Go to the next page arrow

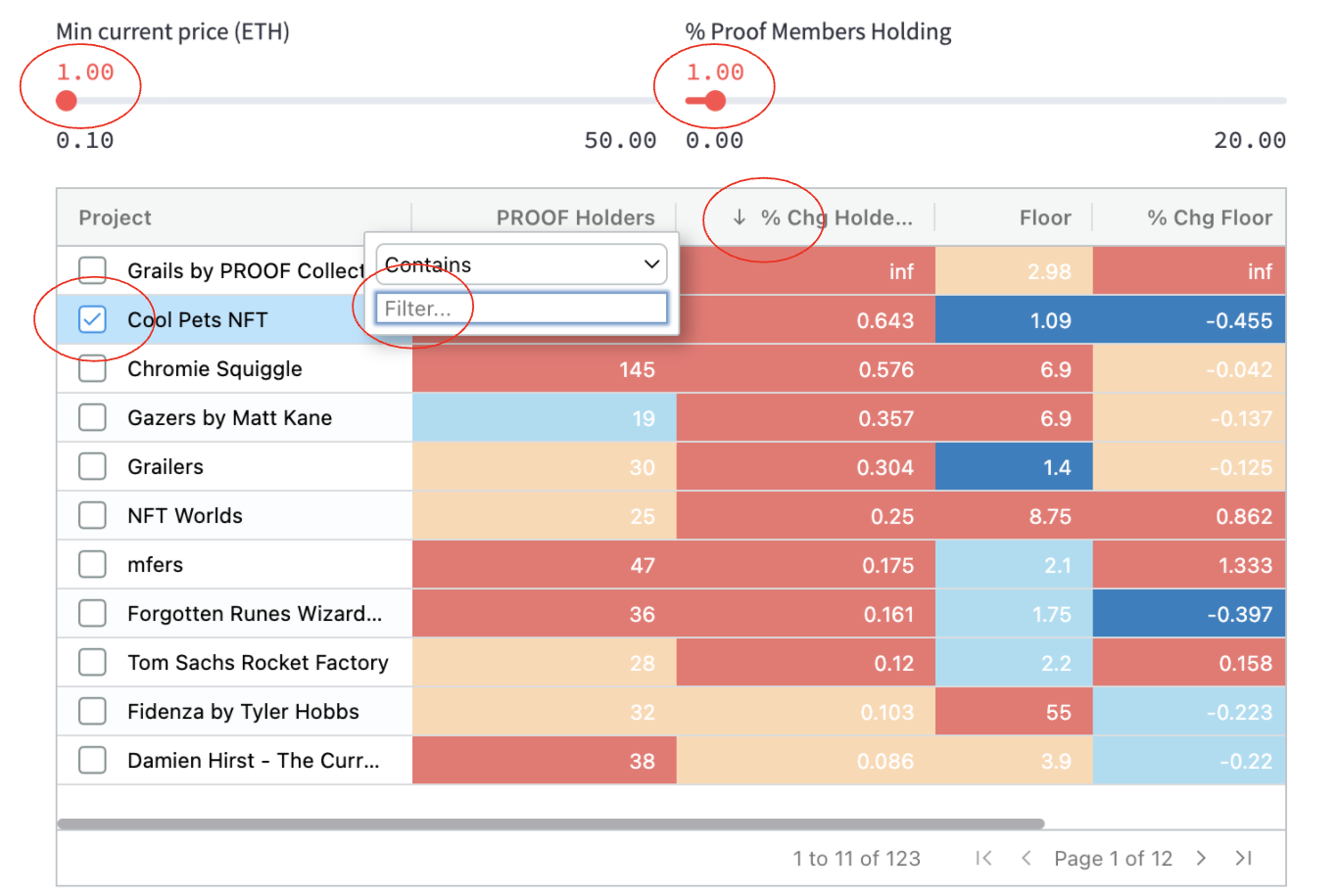click(1201, 859)
